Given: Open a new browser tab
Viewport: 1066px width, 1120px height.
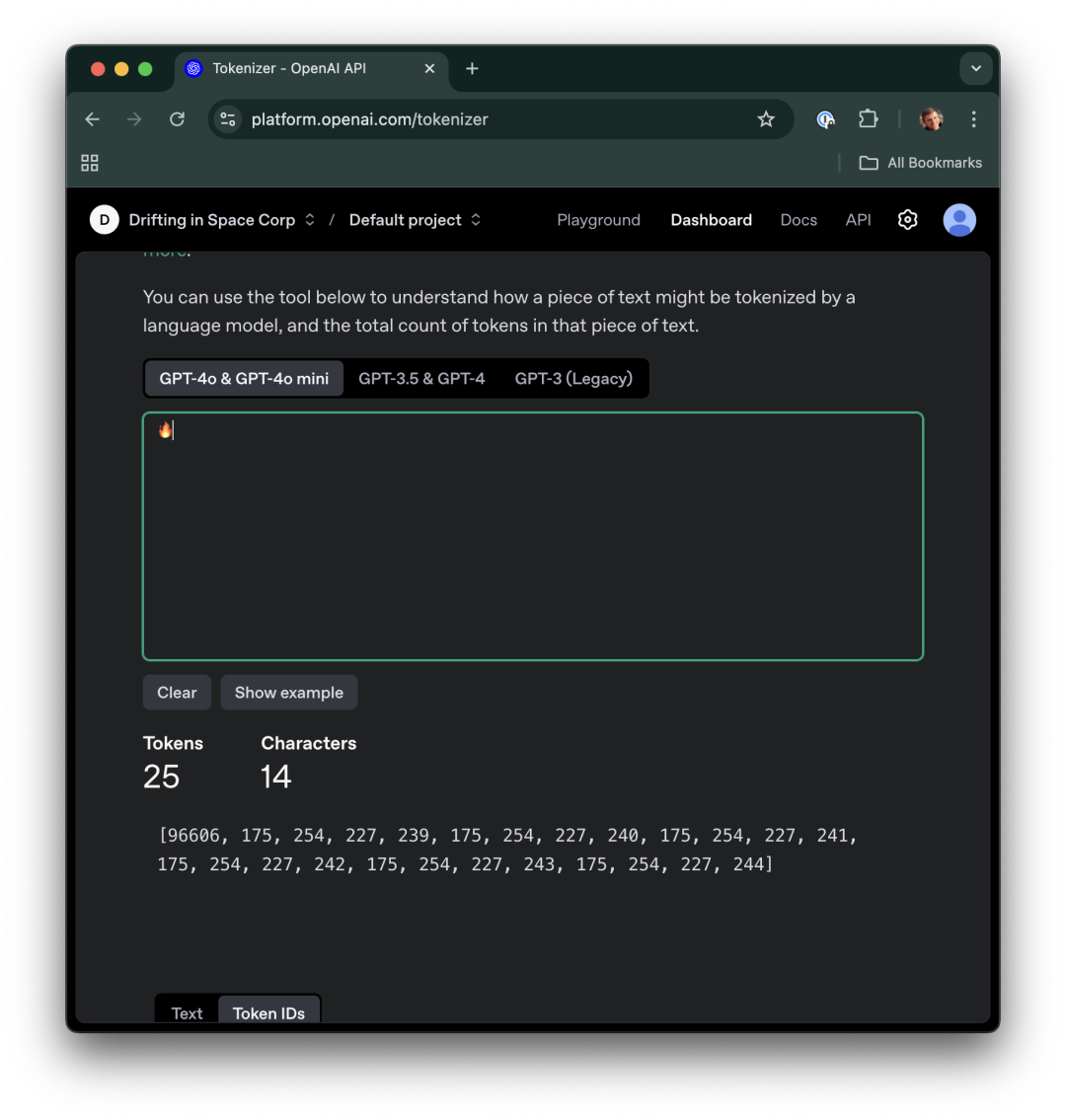Looking at the screenshot, I should [x=472, y=68].
